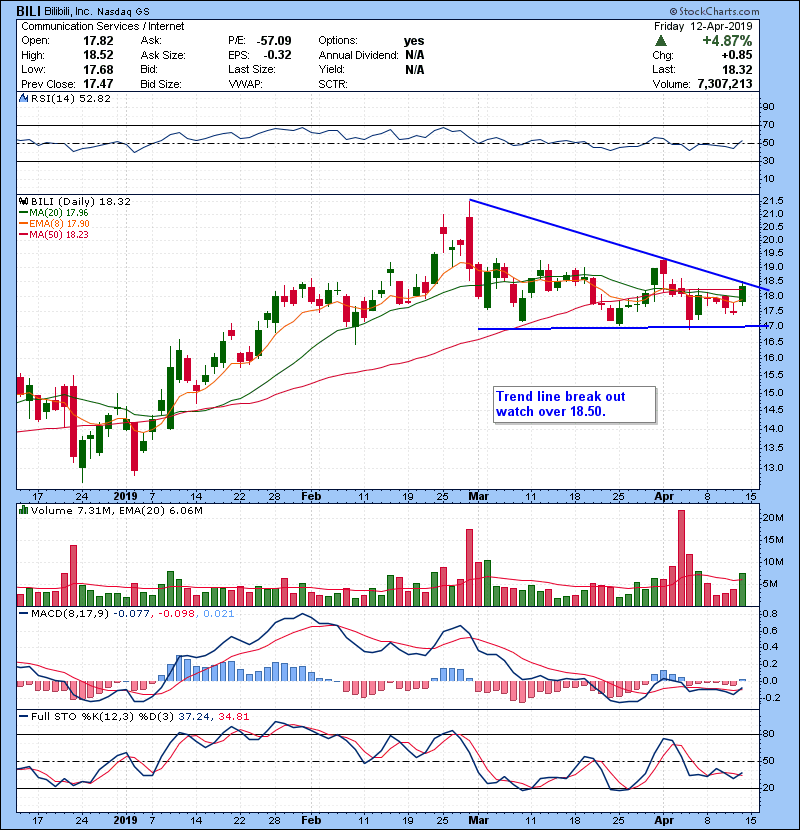Click the Mar label on price chart axis
The width and height of the screenshot is (800, 830).
[479, 497]
